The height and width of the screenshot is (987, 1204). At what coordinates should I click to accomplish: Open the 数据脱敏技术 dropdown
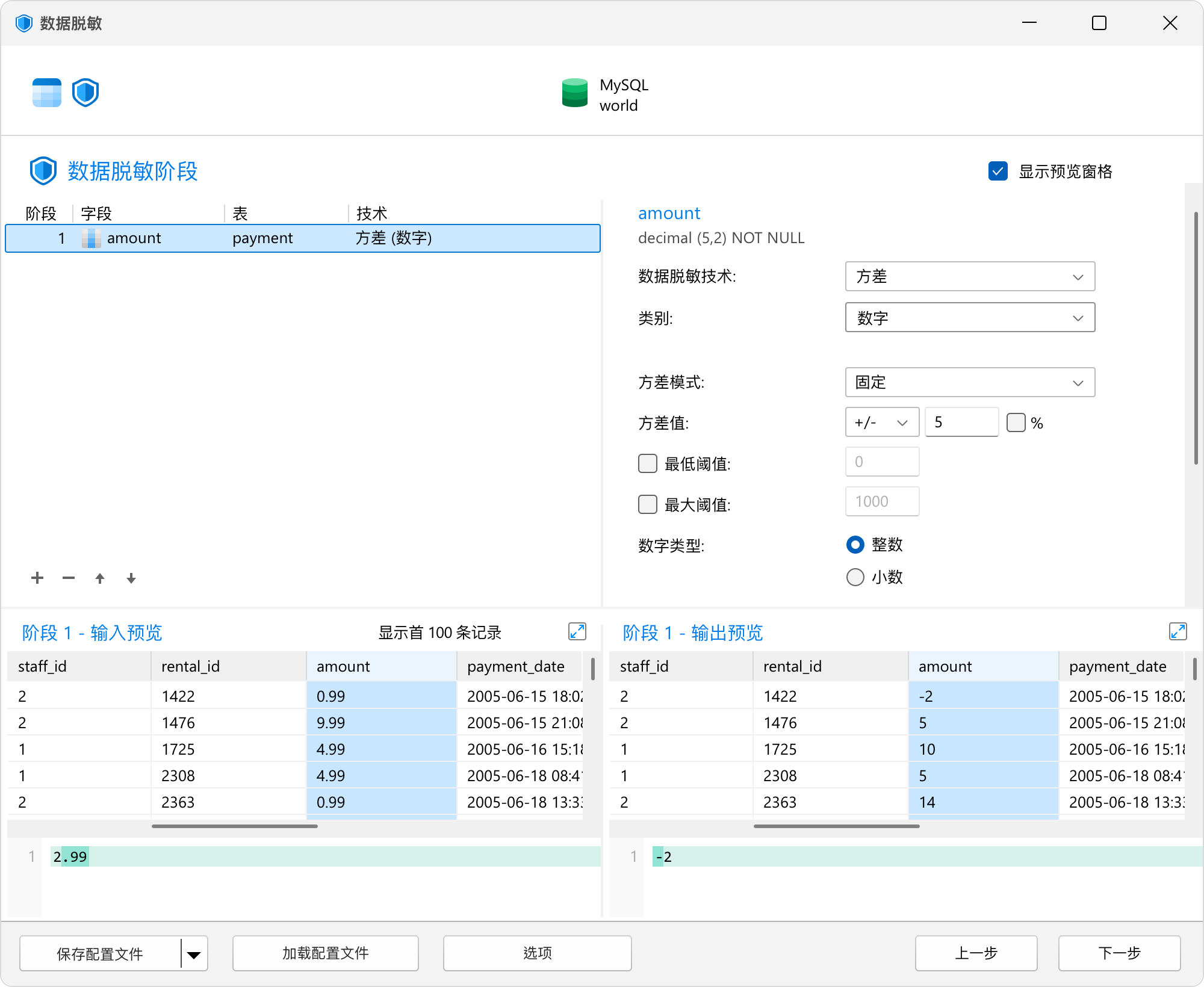970,276
